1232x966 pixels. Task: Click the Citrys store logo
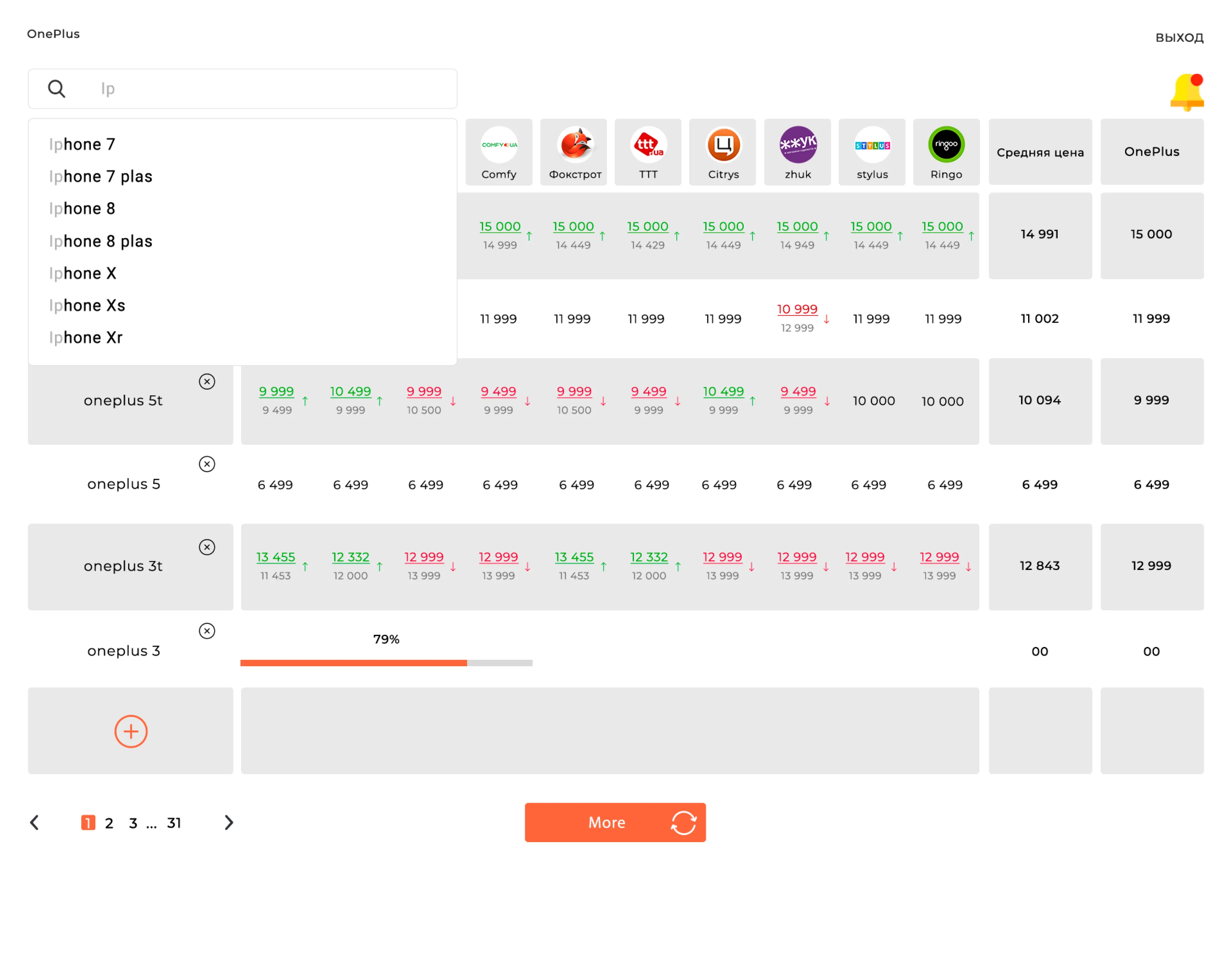click(723, 145)
